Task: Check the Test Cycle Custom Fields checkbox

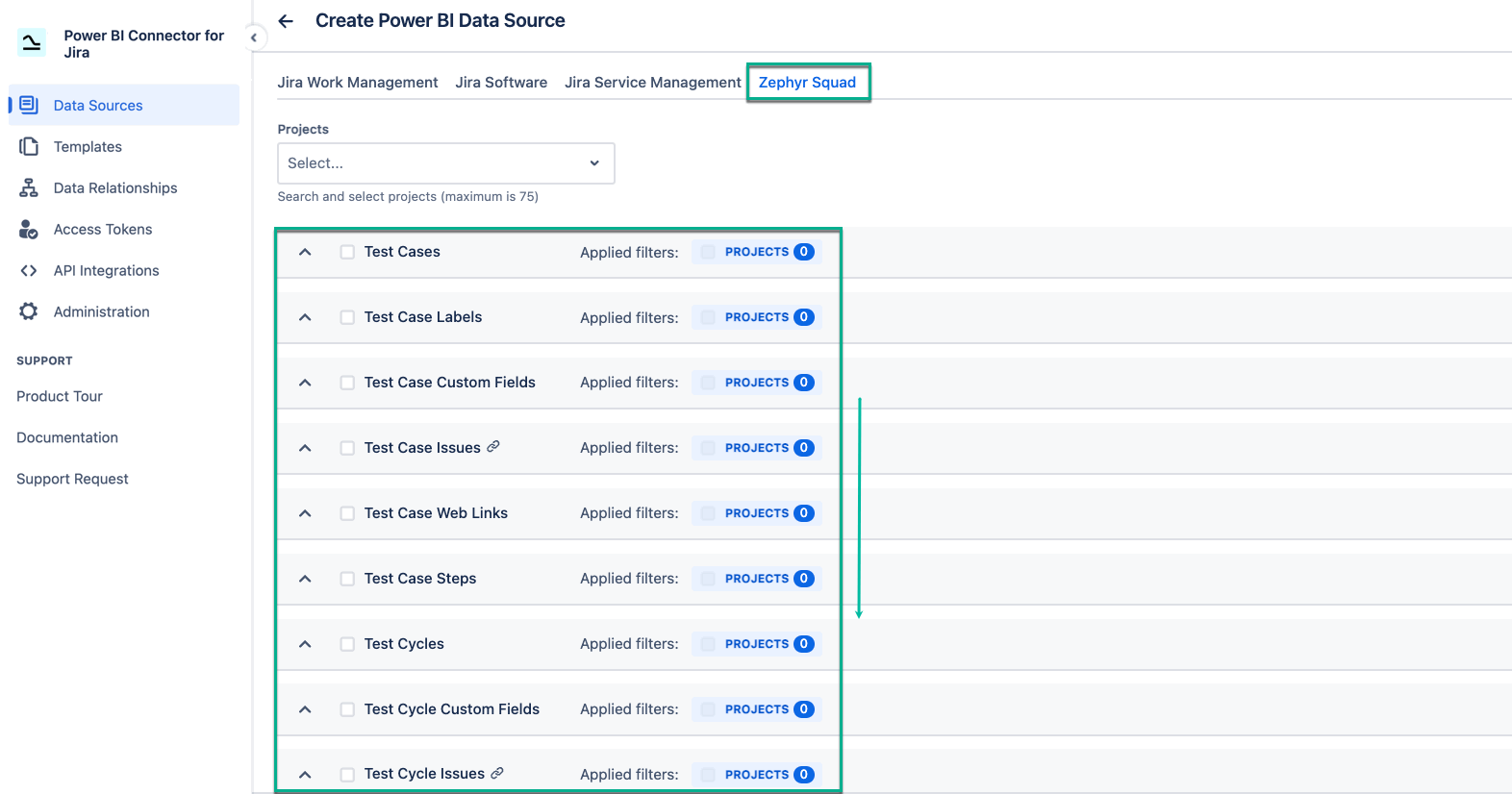Action: tap(347, 709)
